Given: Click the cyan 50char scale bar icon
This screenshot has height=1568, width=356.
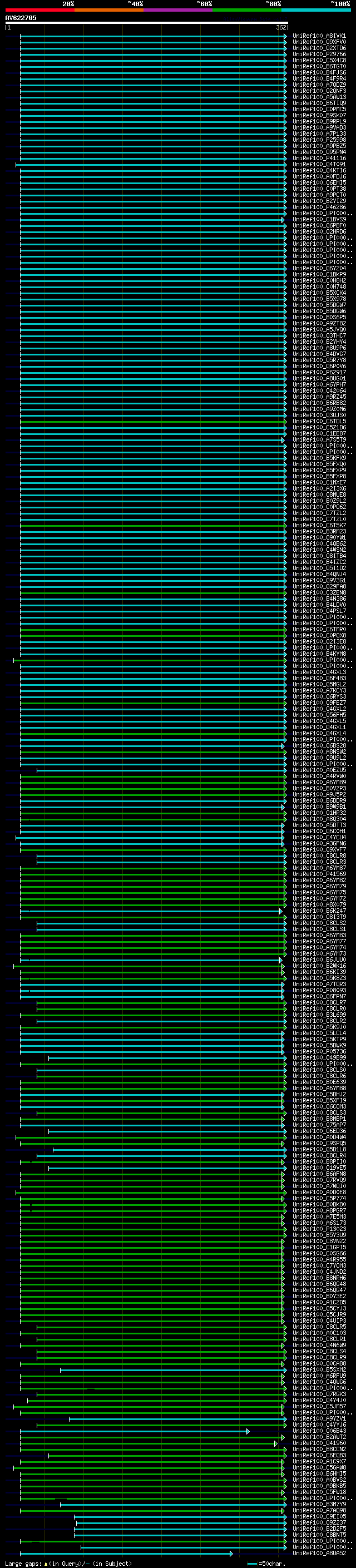Looking at the screenshot, I should tap(252, 1563).
